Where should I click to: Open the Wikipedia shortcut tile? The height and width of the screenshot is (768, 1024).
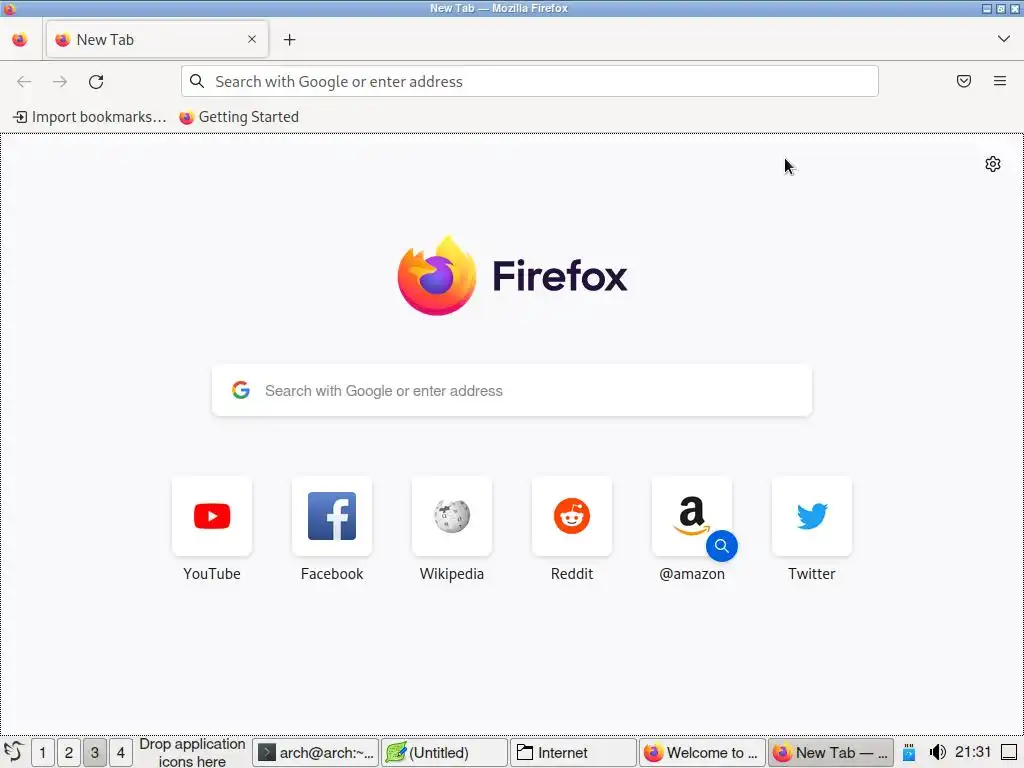click(452, 516)
